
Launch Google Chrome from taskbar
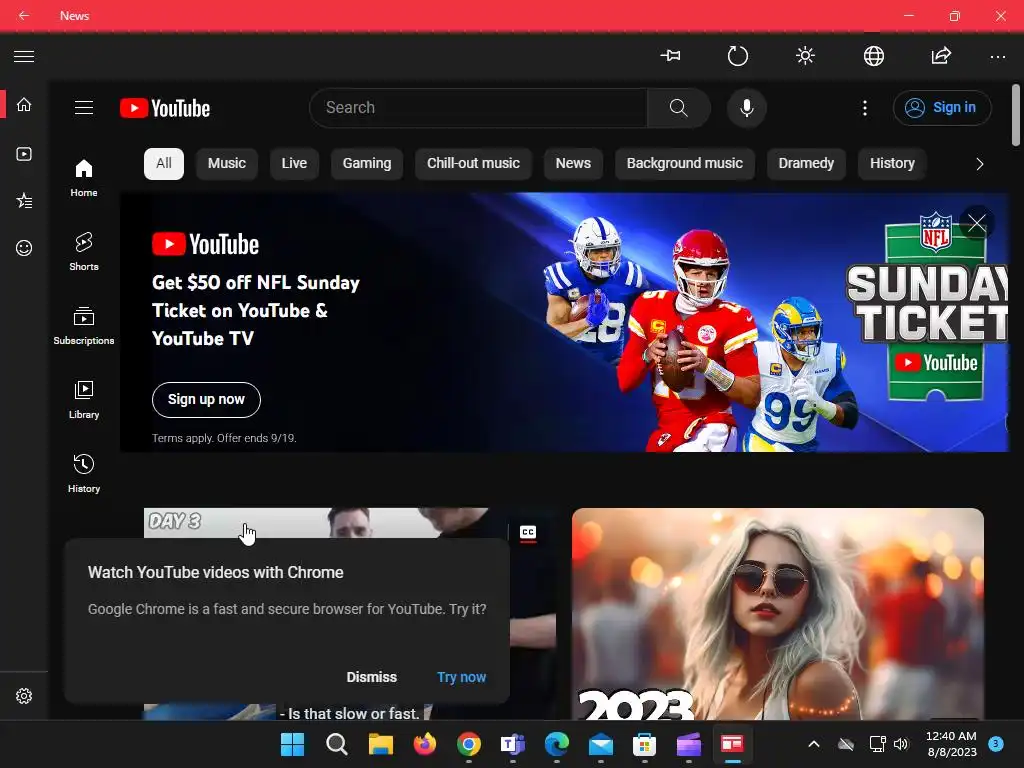pos(469,744)
